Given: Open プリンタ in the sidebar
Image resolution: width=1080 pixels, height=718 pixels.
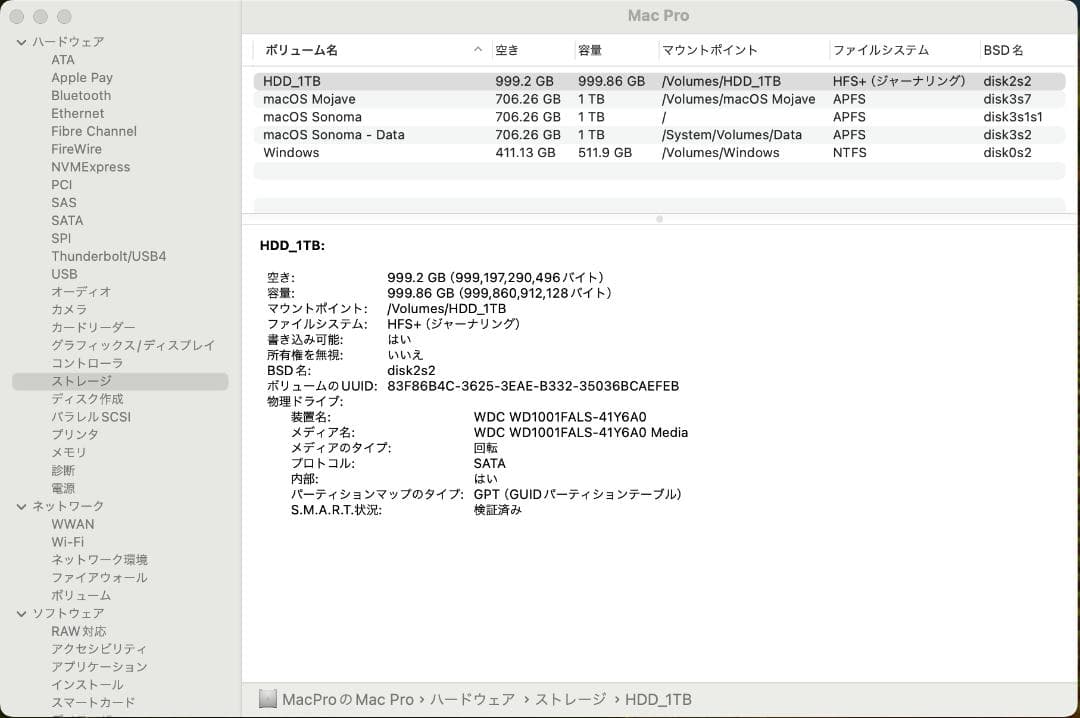Looking at the screenshot, I should [75, 435].
